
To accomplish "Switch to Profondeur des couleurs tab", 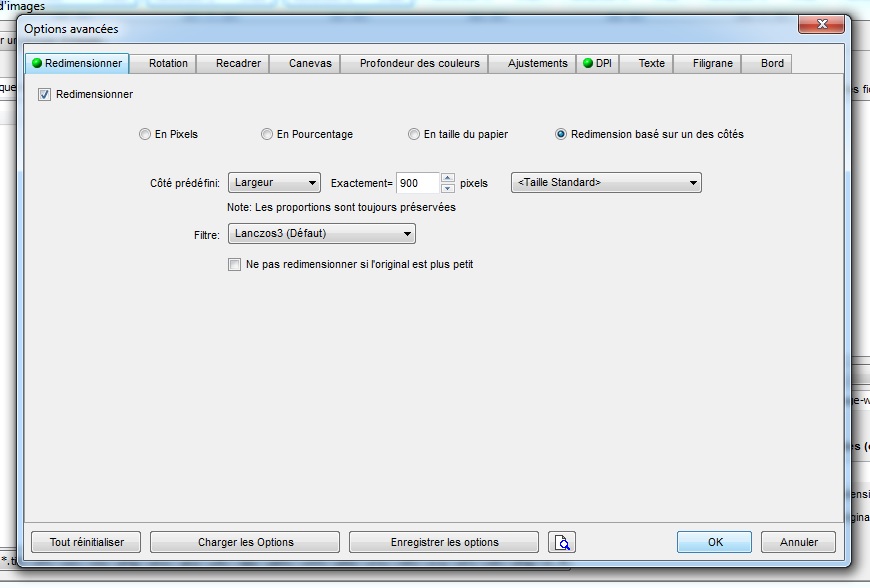I will [420, 63].
